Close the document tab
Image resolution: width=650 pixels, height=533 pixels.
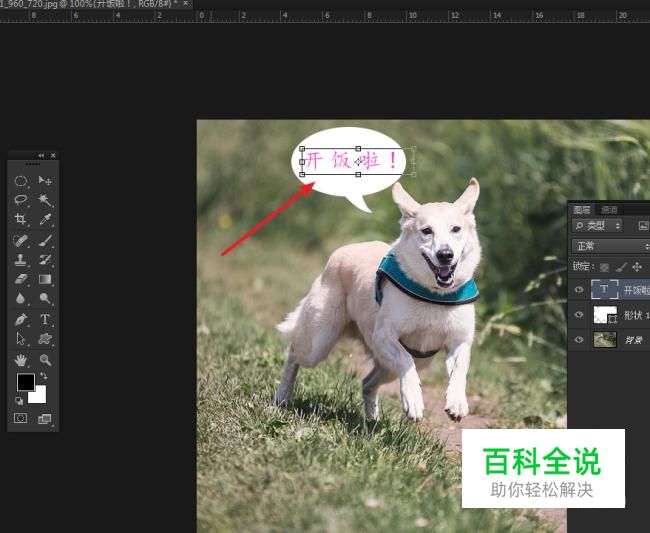pos(185,4)
